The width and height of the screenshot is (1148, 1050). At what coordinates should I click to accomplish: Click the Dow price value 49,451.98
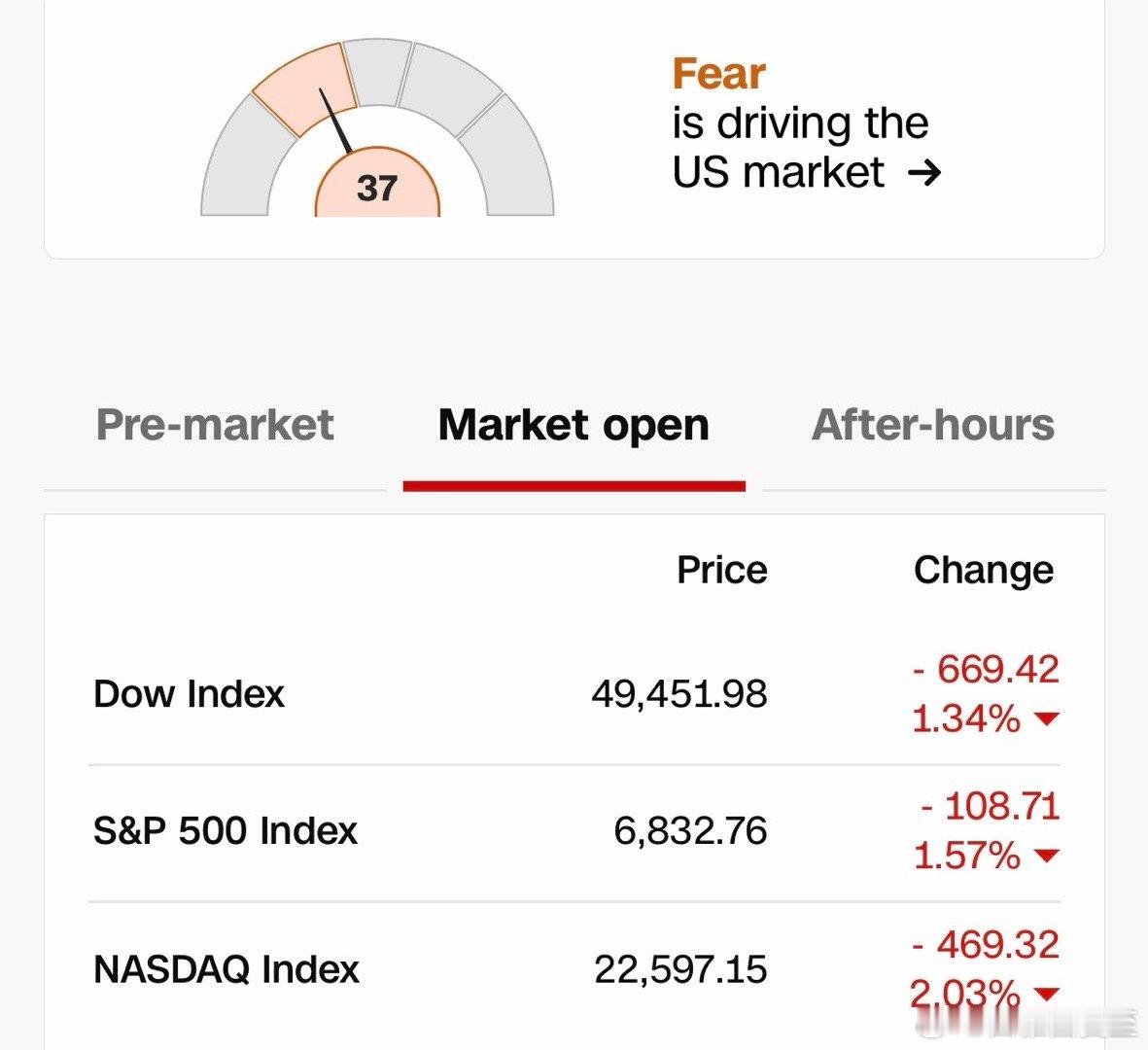click(x=678, y=694)
